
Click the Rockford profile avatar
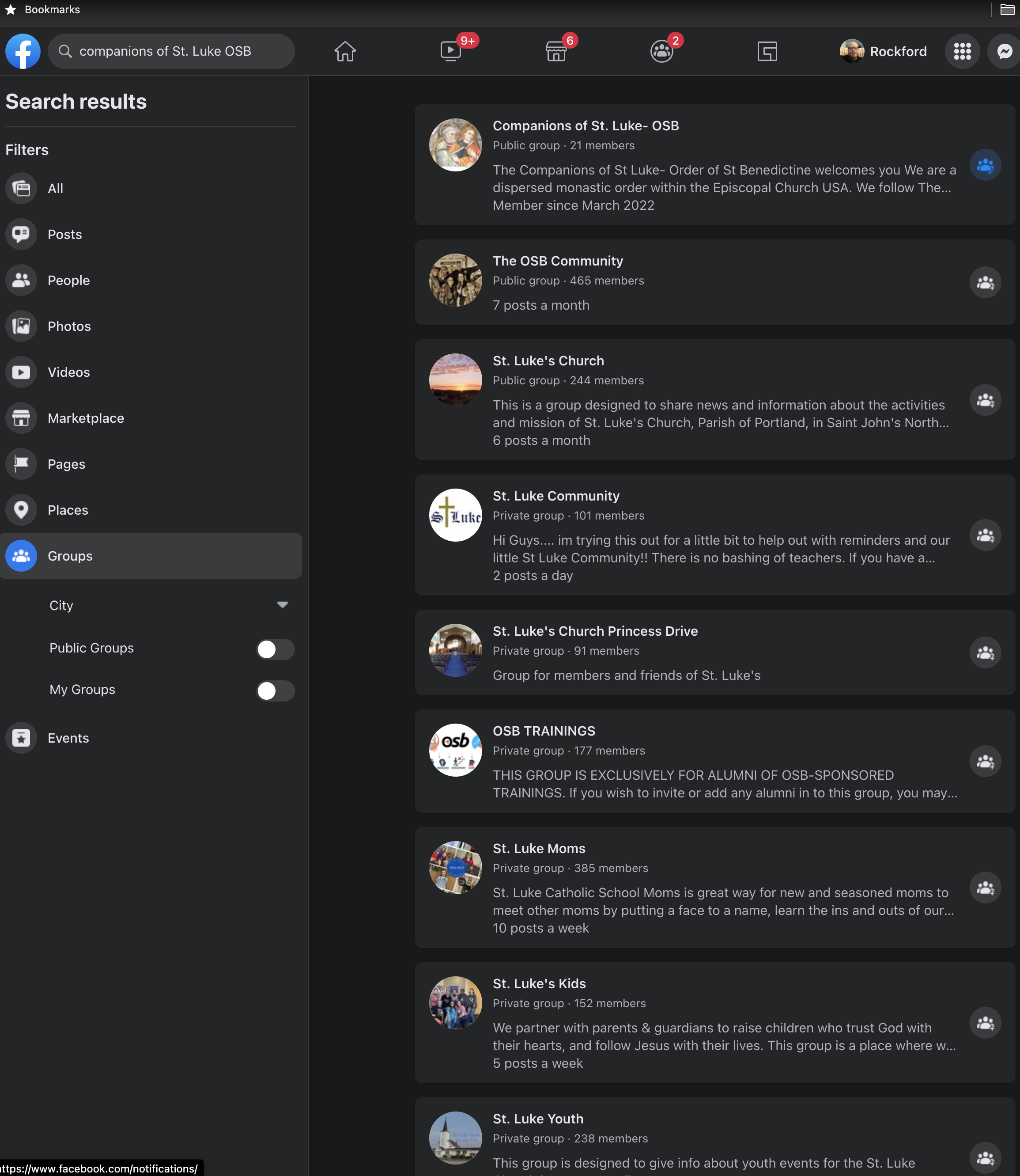pos(851,51)
